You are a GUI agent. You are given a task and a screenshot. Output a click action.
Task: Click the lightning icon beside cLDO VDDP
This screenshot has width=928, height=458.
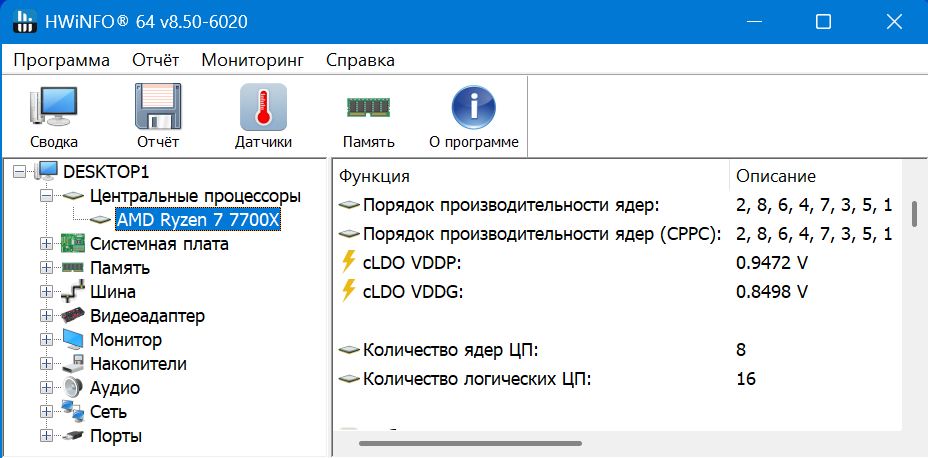pos(349,263)
